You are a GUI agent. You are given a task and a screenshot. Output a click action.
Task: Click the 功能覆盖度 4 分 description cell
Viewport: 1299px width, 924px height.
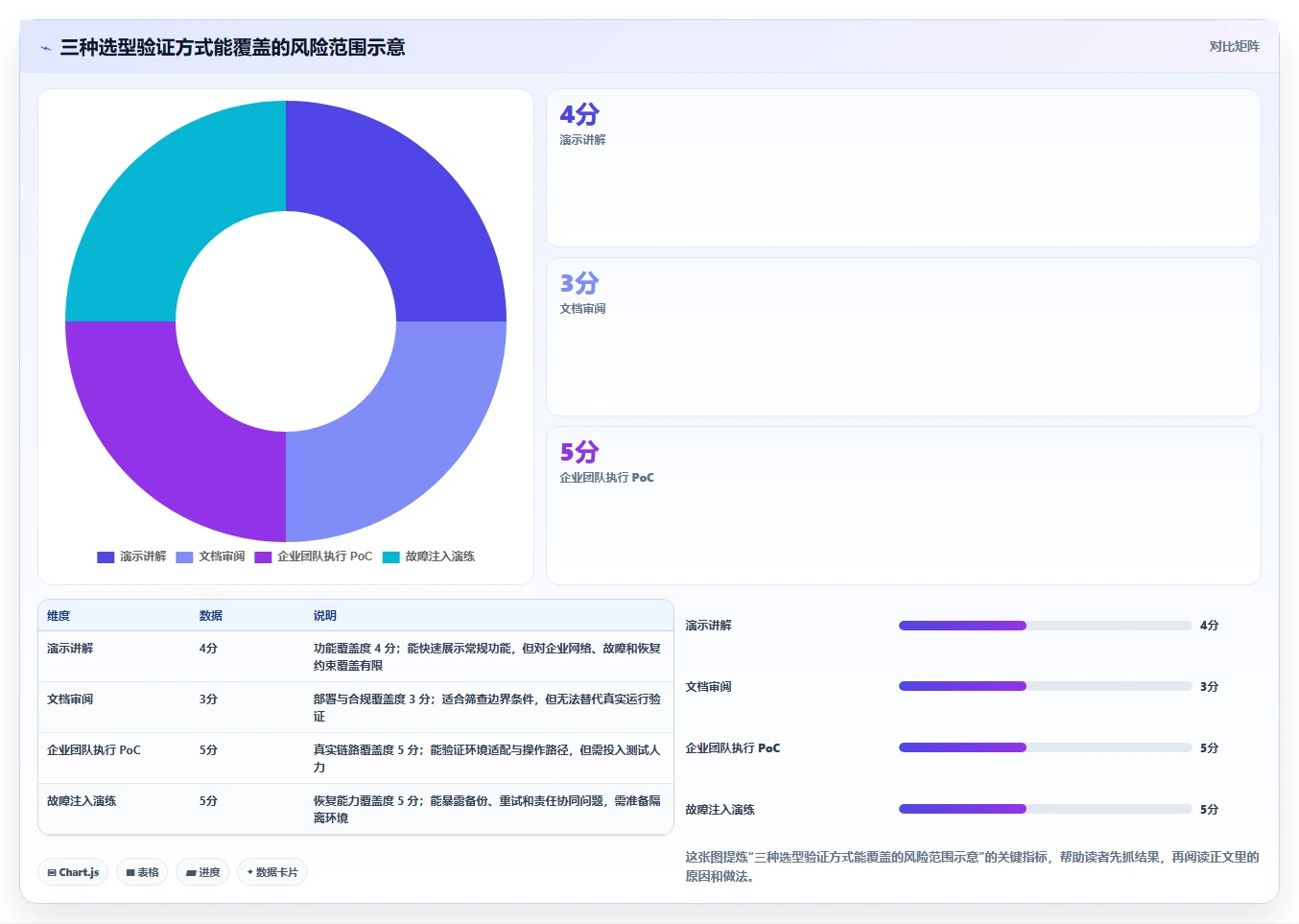point(487,657)
